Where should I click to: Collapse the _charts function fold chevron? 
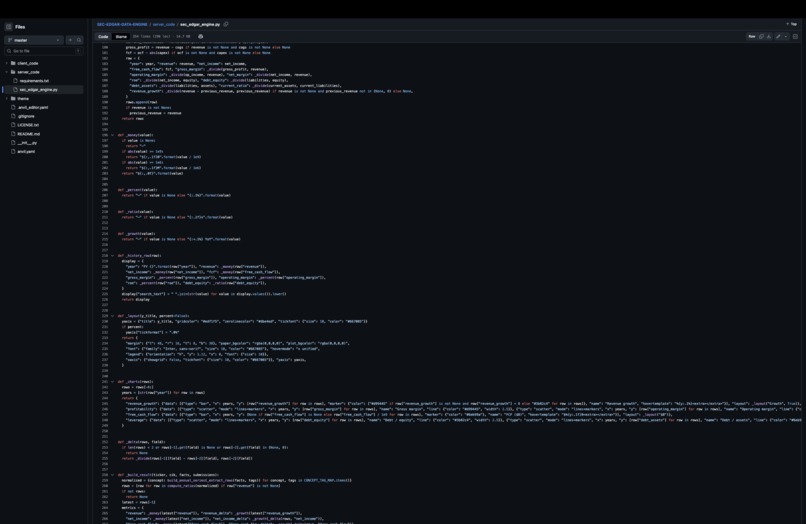tap(113, 382)
